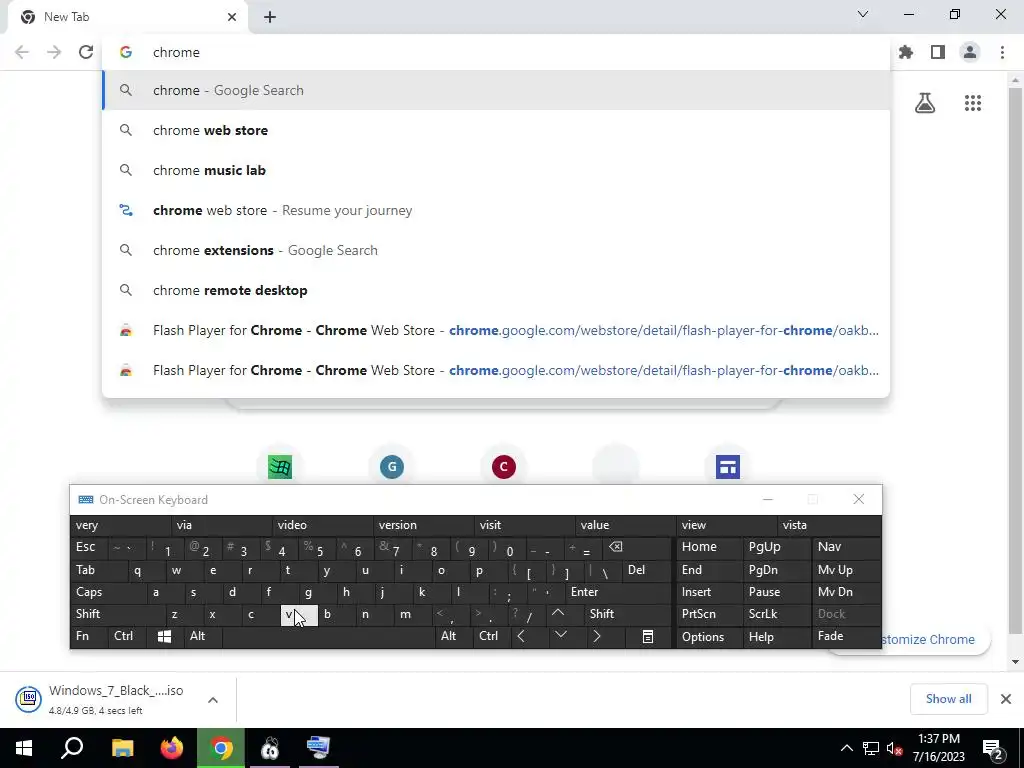Open the notification center icon
This screenshot has width=1024, height=768.
[993, 748]
